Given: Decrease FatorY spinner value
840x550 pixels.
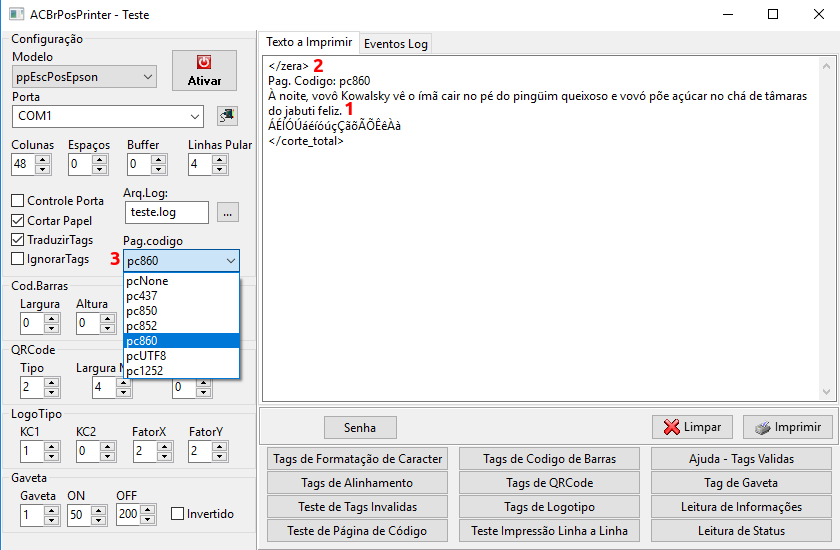Looking at the screenshot, I should coord(219,456).
